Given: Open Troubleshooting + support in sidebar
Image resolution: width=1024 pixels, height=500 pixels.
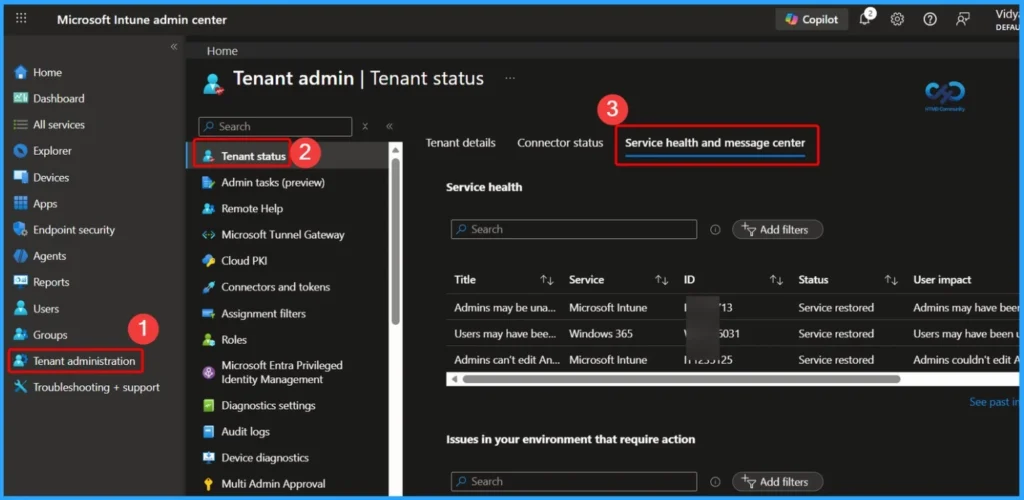Looking at the screenshot, I should [87, 387].
